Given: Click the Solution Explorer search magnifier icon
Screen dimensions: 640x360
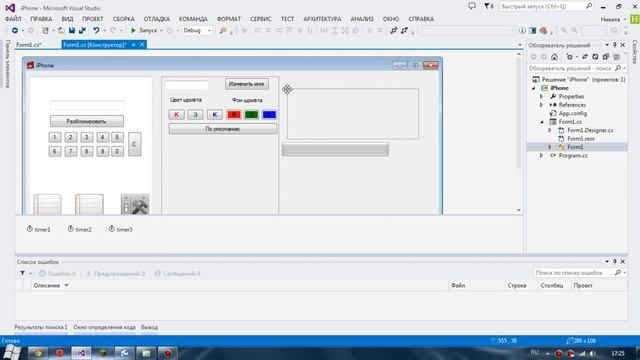Looking at the screenshot, I should click(618, 68).
